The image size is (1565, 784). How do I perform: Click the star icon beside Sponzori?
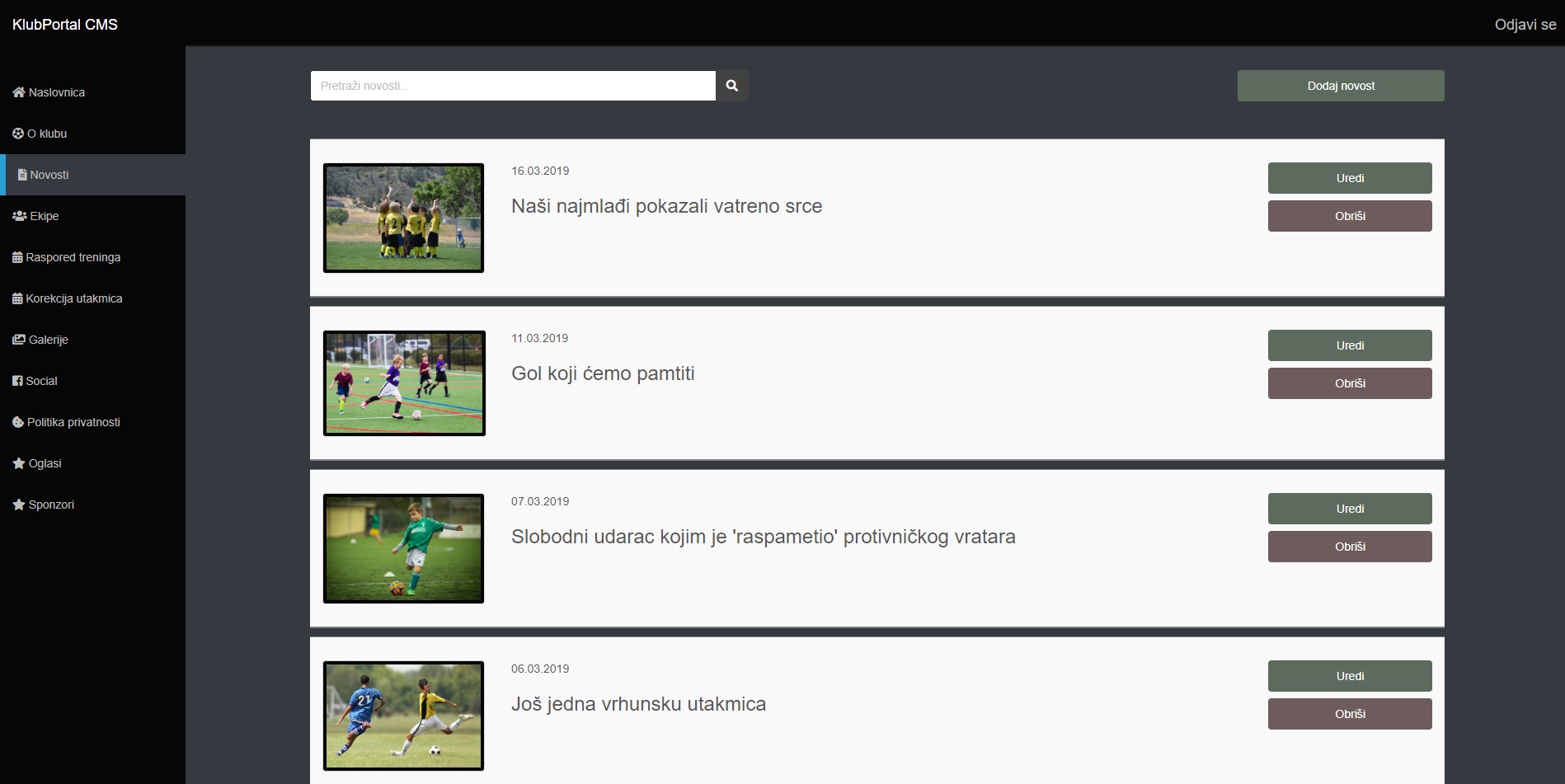point(19,505)
